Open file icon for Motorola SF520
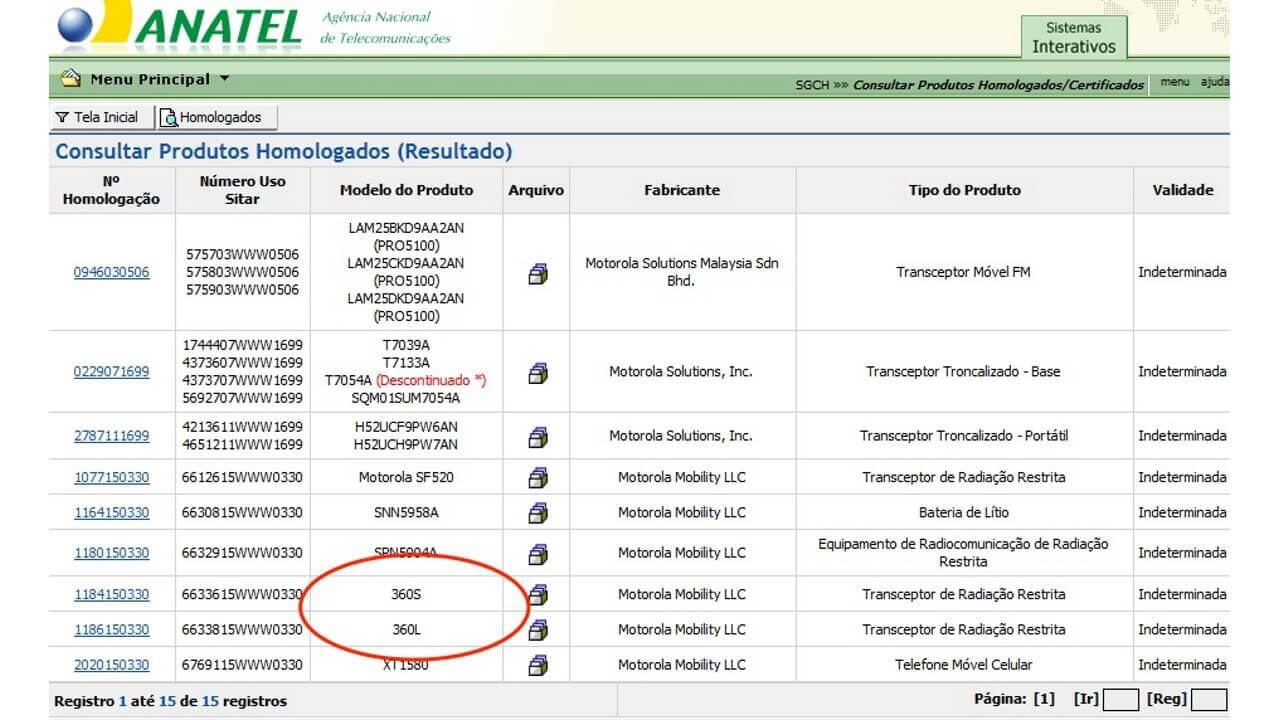The image size is (1280, 720). 537,477
